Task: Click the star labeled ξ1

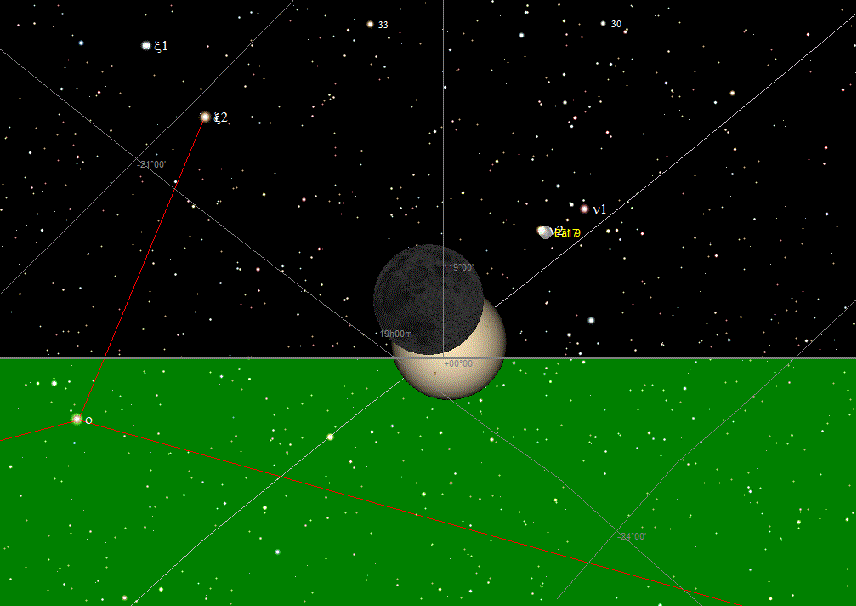Action: point(146,45)
